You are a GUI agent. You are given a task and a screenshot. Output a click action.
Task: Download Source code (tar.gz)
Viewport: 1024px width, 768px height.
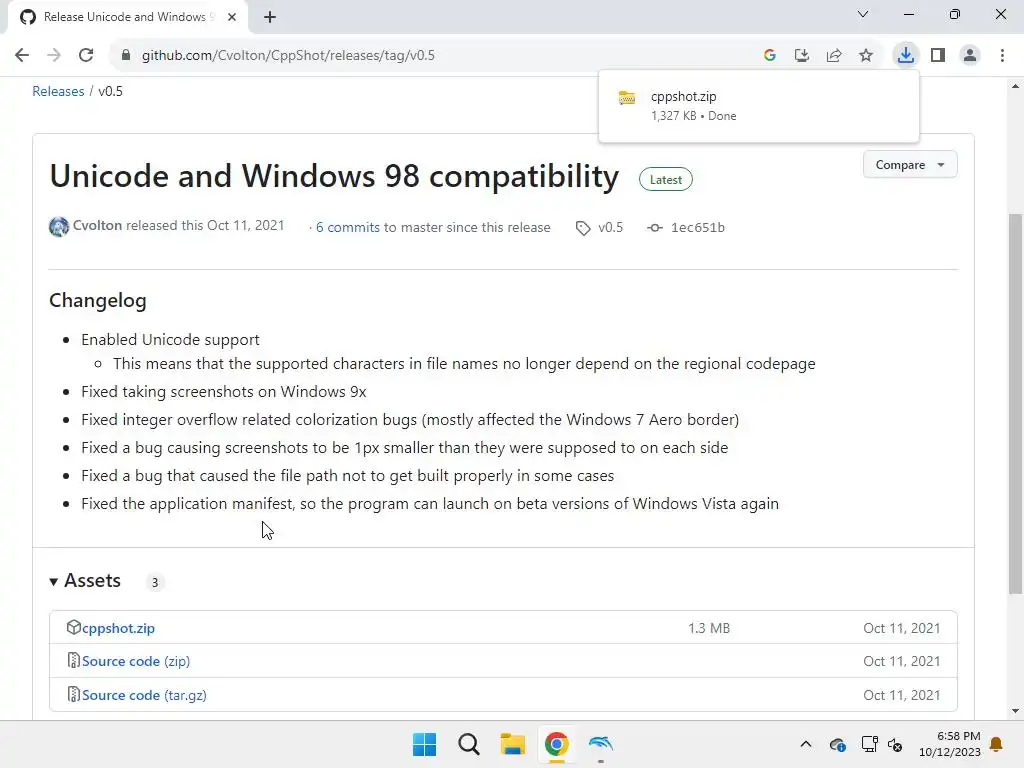point(144,695)
